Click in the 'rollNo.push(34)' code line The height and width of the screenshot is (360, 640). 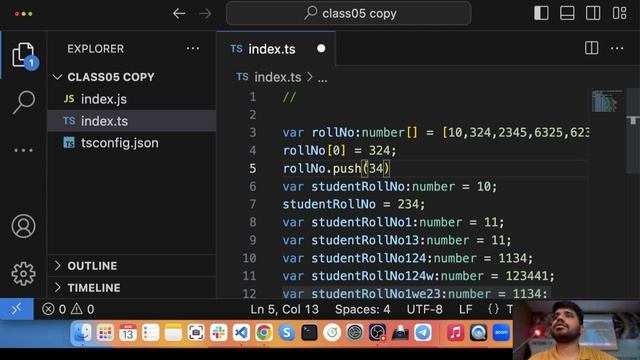click(336, 168)
